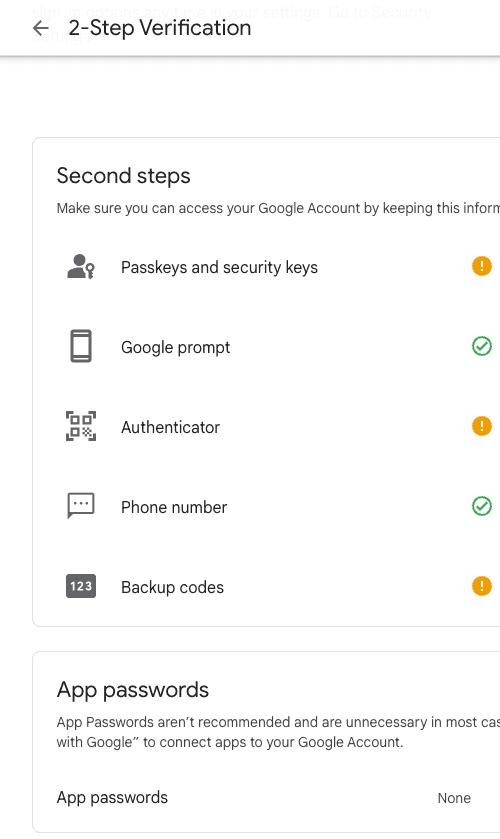Viewport: 500px width, 839px height.
Task: Click the None value for App passwords
Action: tap(454, 798)
